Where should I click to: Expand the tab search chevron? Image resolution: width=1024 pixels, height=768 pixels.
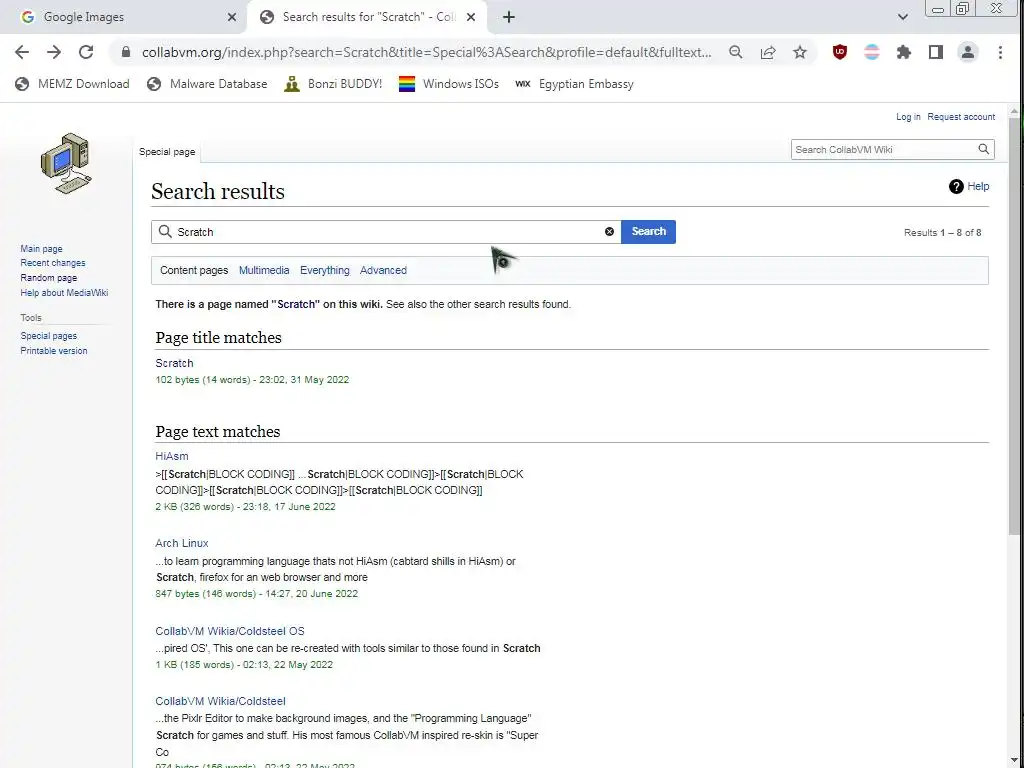[903, 17]
